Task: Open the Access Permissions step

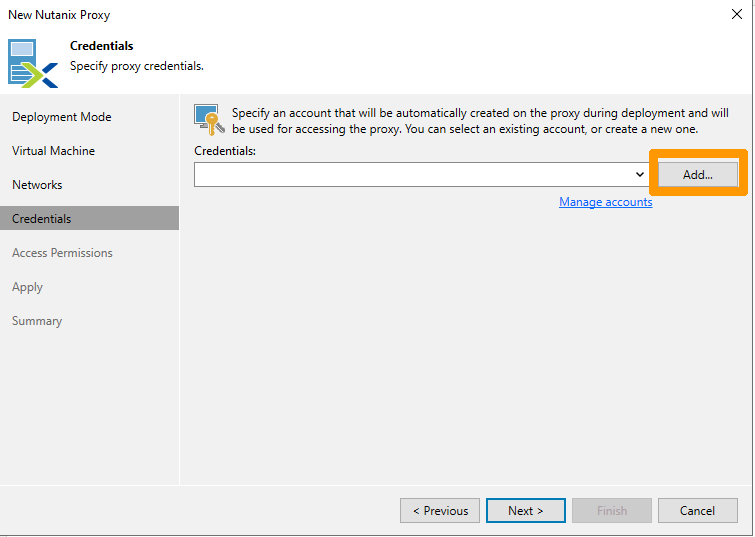Action: (62, 253)
